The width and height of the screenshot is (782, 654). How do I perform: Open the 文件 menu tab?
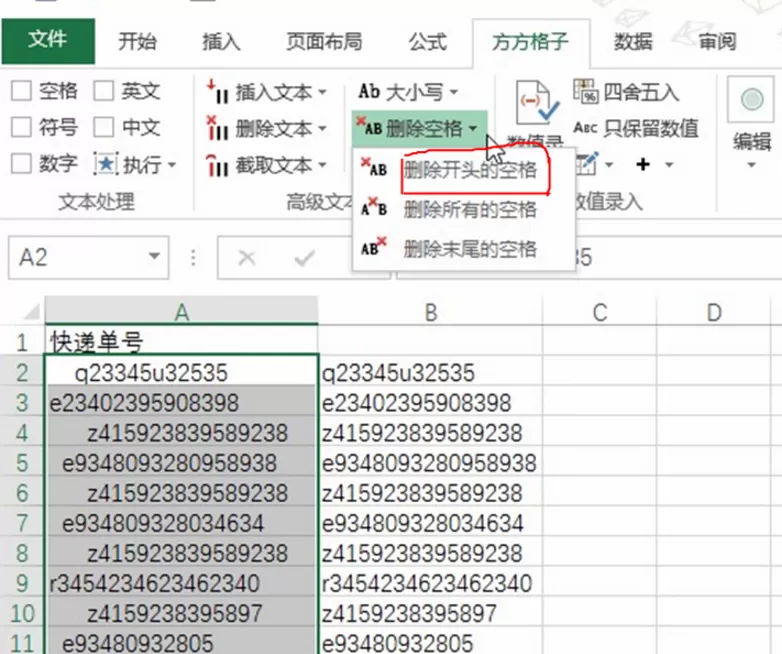point(48,41)
